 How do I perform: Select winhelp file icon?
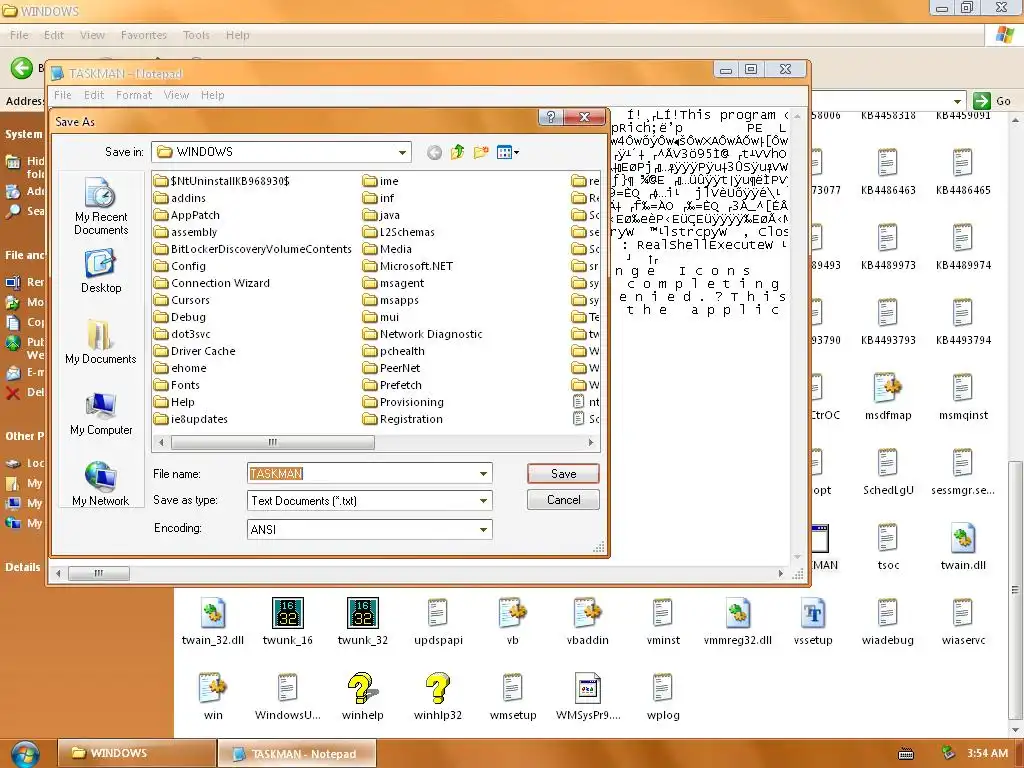tap(362, 697)
